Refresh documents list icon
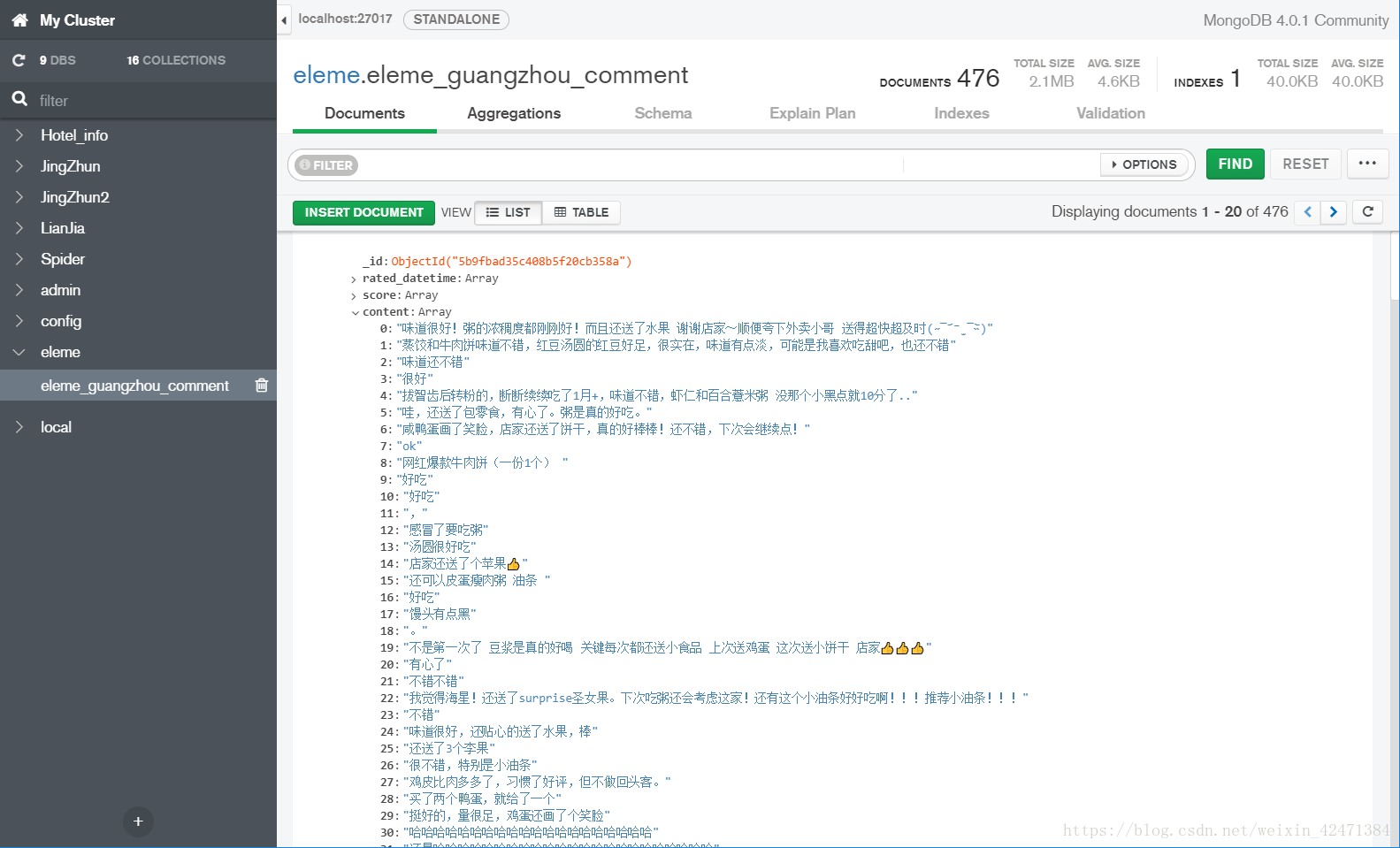1400x848 pixels. tap(1368, 211)
